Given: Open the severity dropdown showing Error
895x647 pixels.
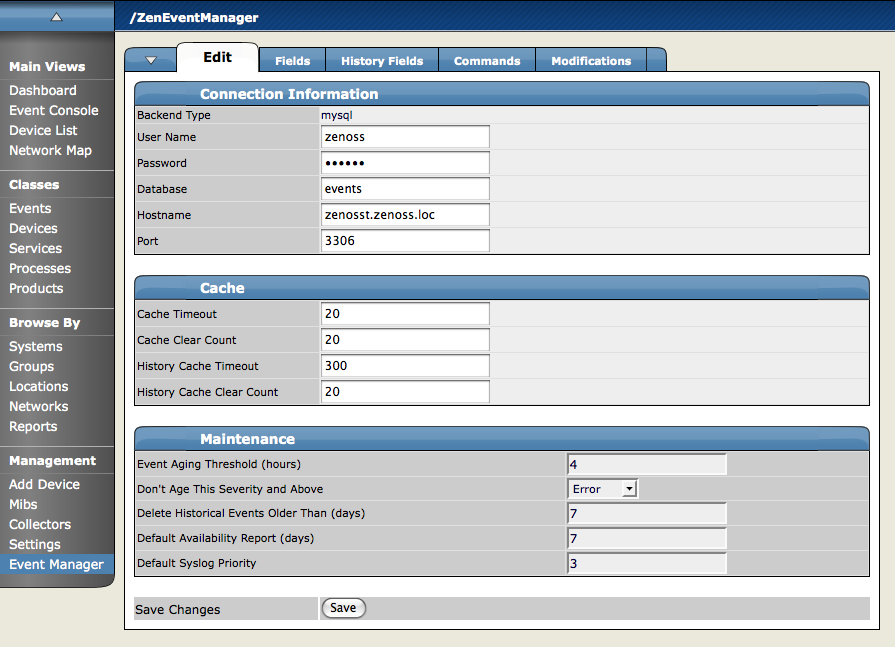Looking at the screenshot, I should (x=603, y=489).
